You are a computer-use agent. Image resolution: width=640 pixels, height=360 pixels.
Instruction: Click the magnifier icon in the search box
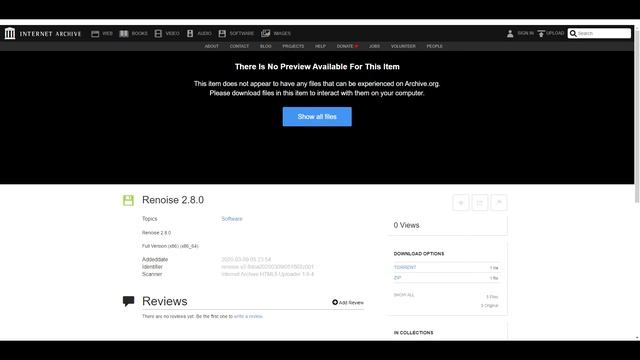[573, 33]
